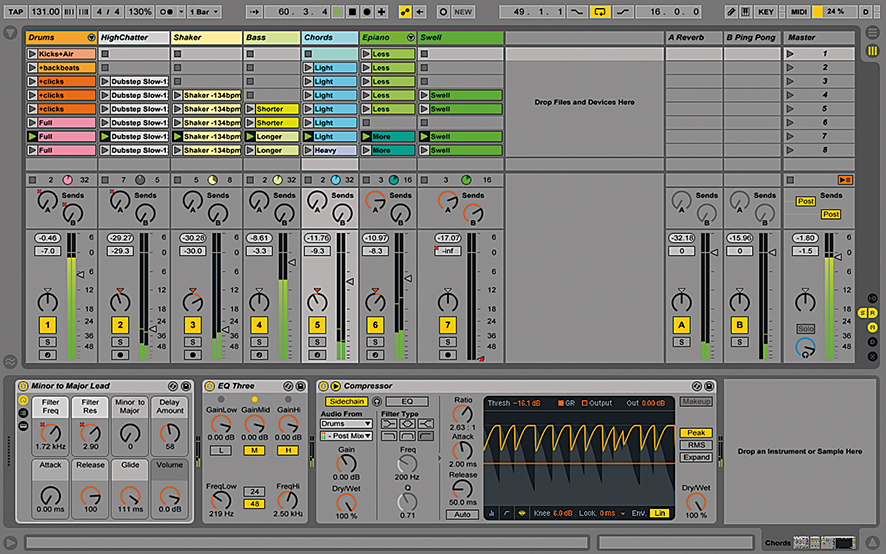886x554 pixels.
Task: Click the 130% zoom field
Action: click(139, 11)
